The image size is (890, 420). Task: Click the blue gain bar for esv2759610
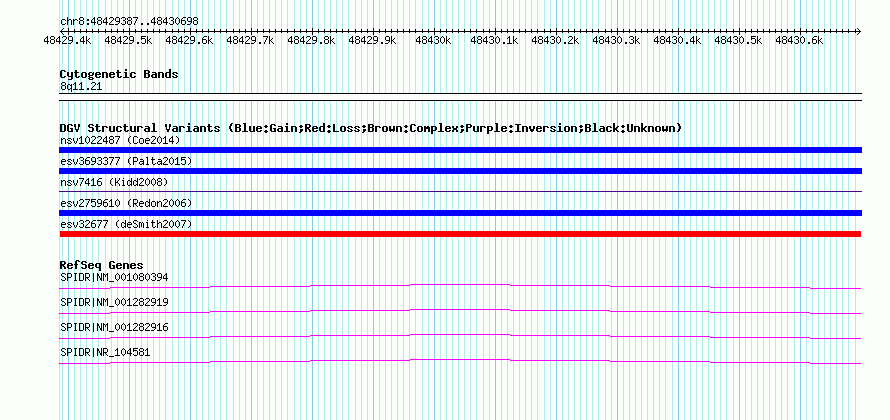coord(460,213)
